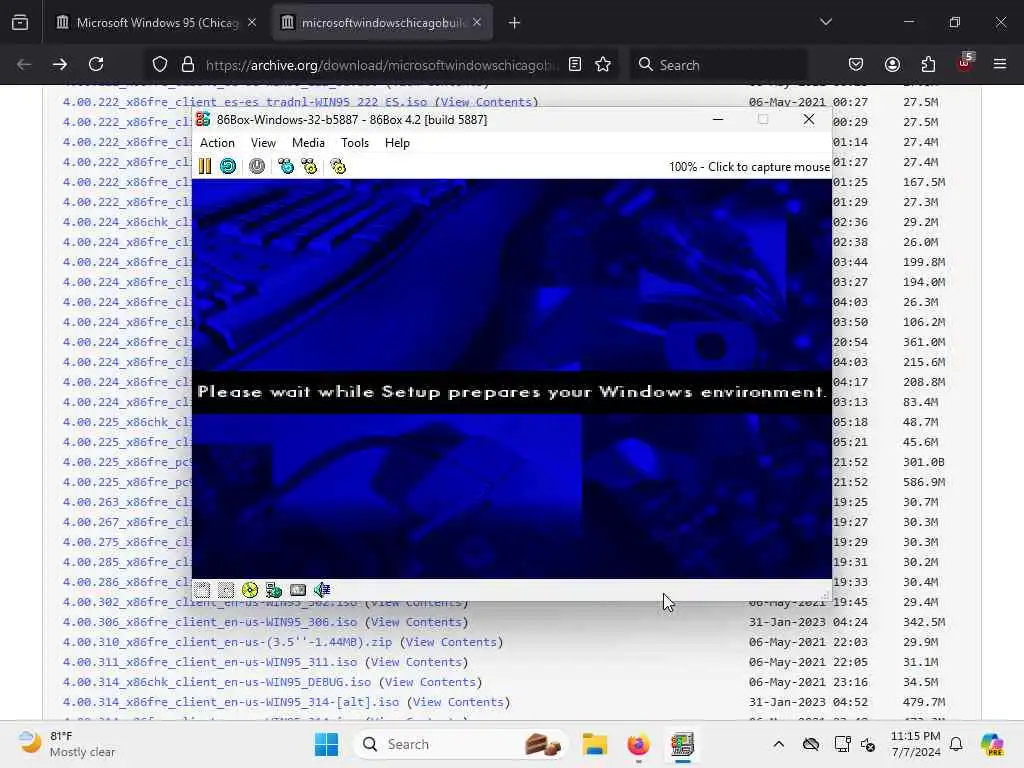The width and height of the screenshot is (1024, 768).
Task: Open the Help menu in 86Box
Action: pyautogui.click(x=397, y=143)
